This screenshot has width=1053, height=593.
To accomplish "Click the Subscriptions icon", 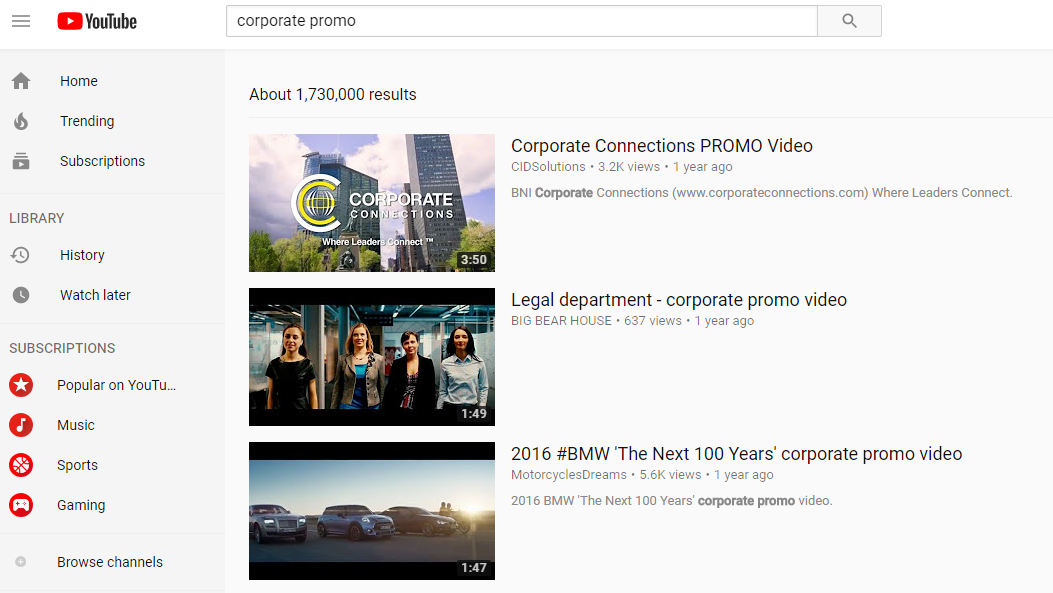I will click(x=20, y=161).
